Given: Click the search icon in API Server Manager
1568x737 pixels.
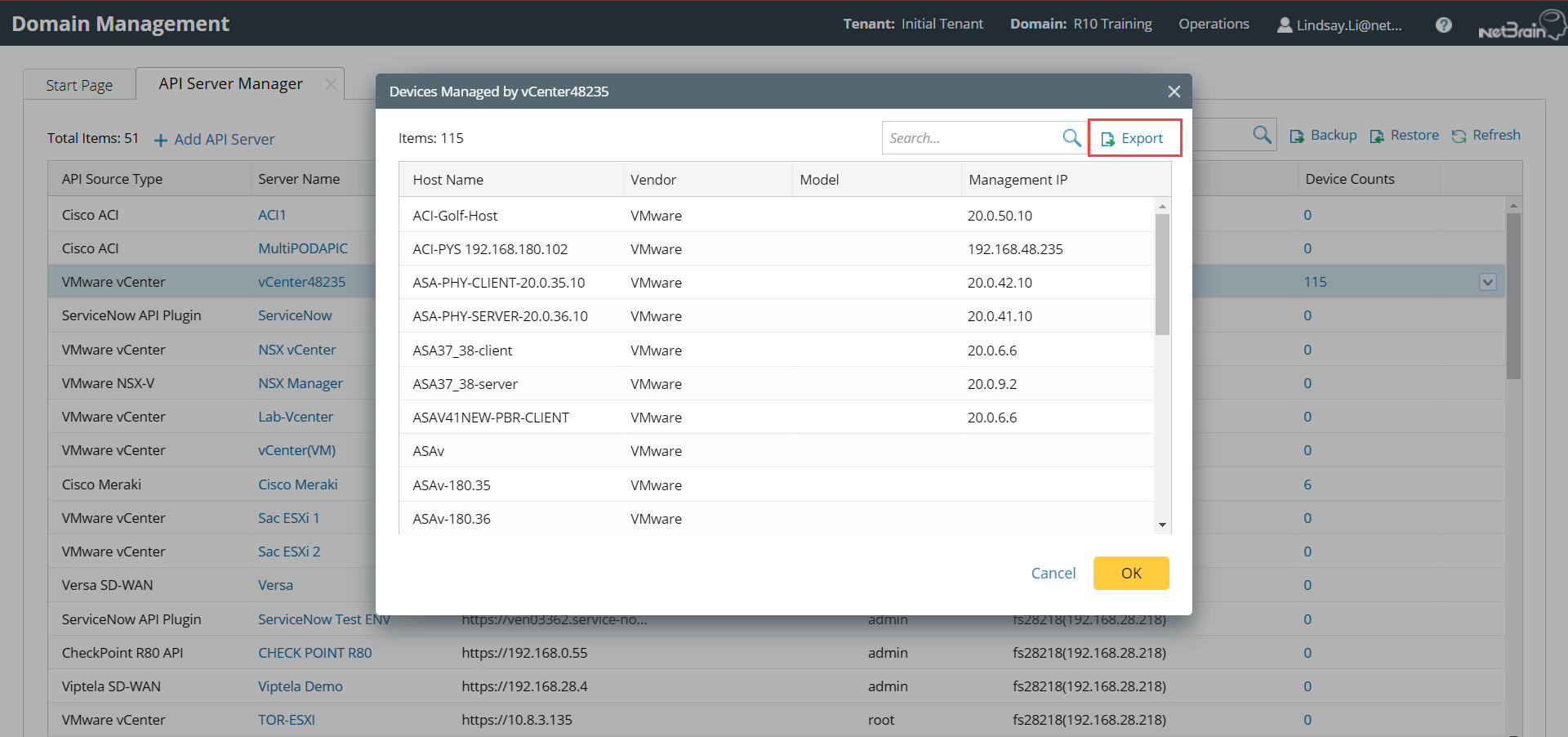Looking at the screenshot, I should point(1262,135).
